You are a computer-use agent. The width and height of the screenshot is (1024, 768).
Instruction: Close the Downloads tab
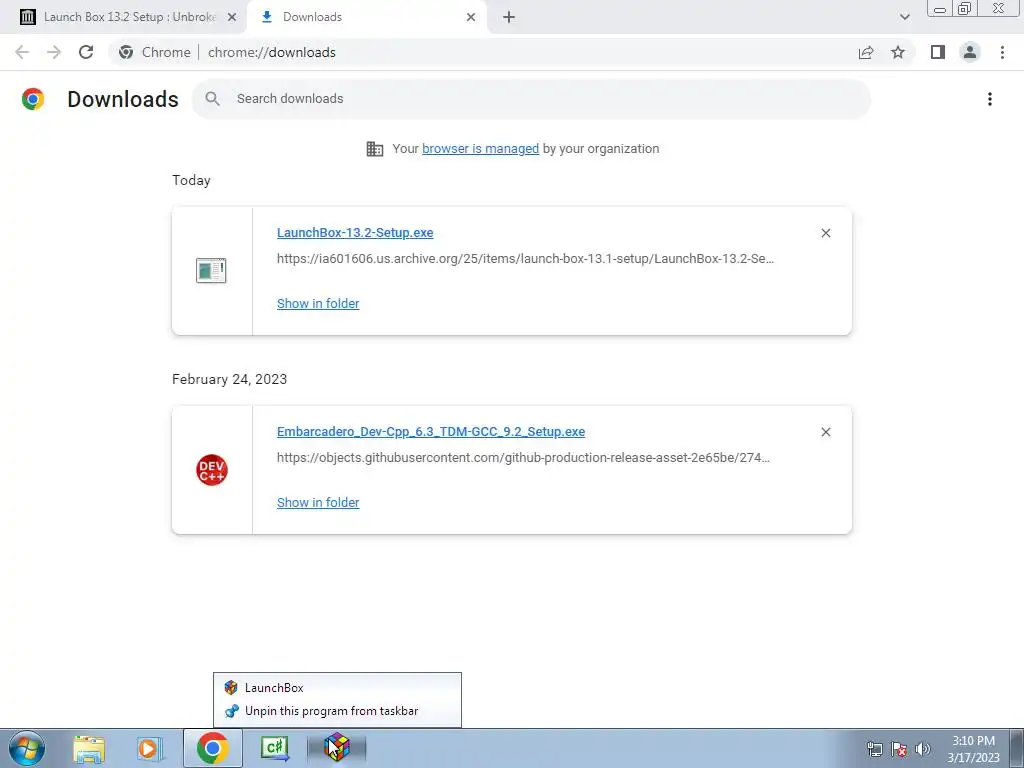[x=471, y=17]
